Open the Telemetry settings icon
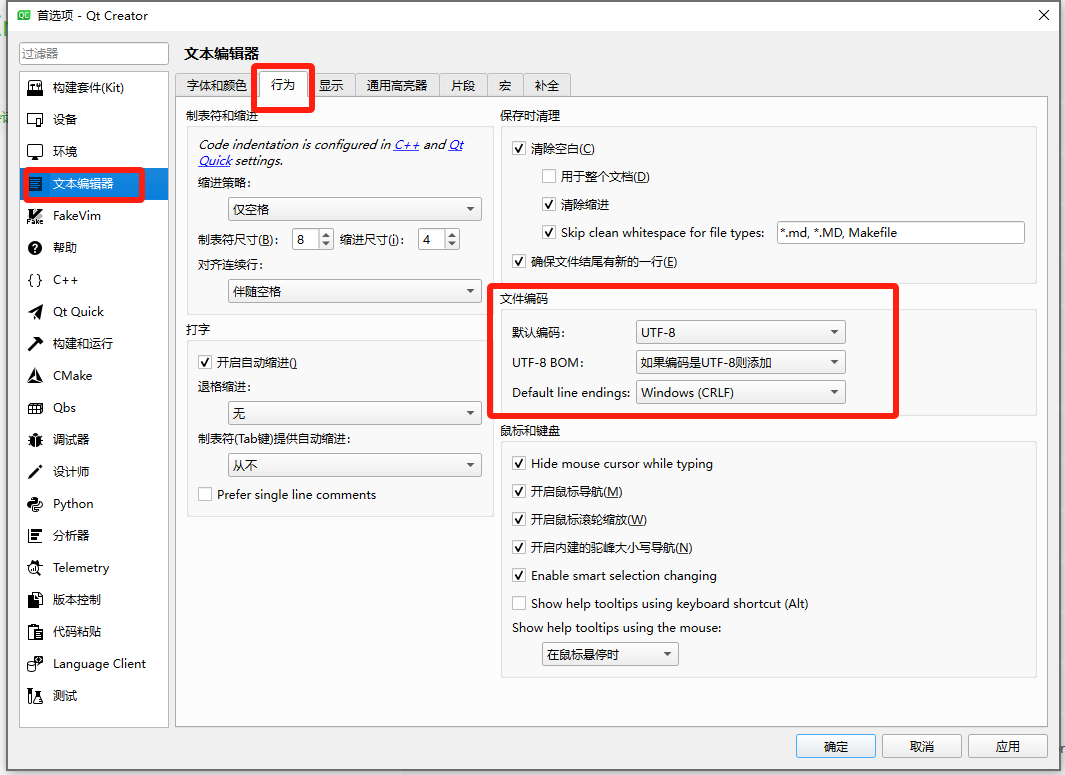The width and height of the screenshot is (1065, 775). click(35, 568)
